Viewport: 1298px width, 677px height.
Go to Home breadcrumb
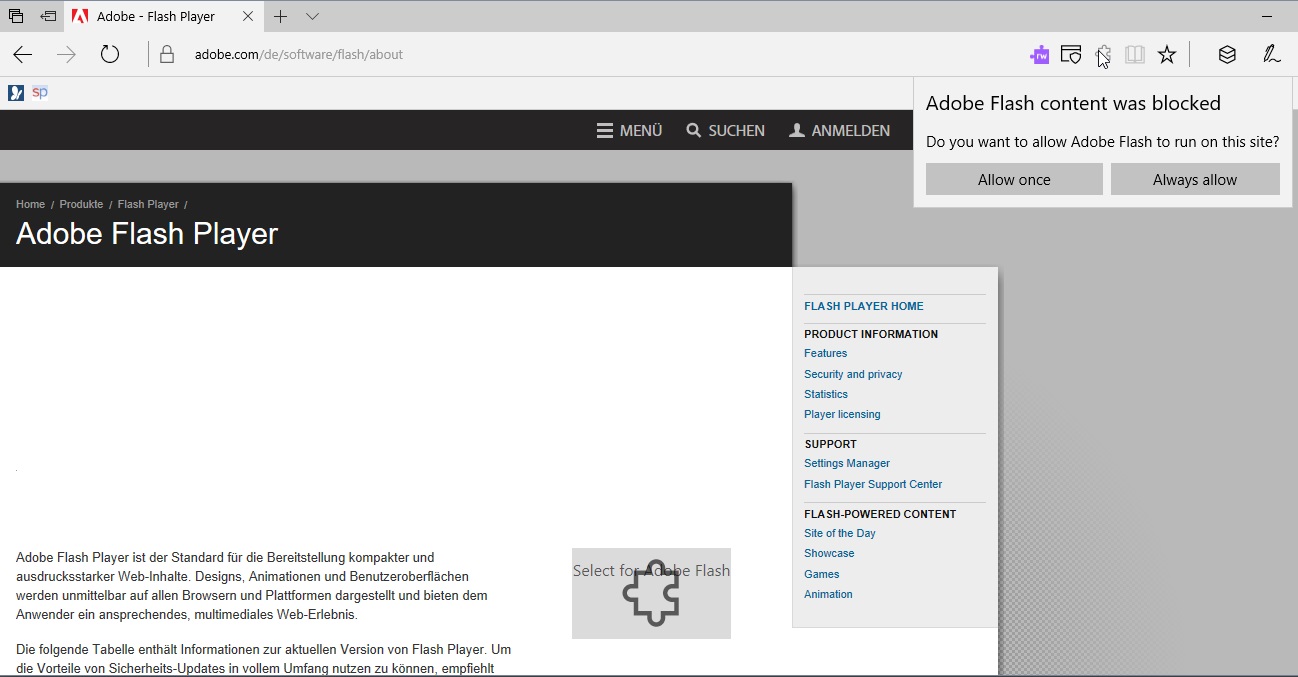pyautogui.click(x=30, y=204)
